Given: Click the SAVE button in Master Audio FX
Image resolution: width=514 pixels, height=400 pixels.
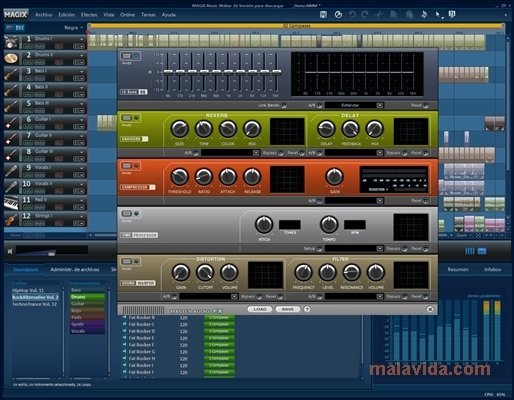Looking at the screenshot, I should (x=288, y=309).
